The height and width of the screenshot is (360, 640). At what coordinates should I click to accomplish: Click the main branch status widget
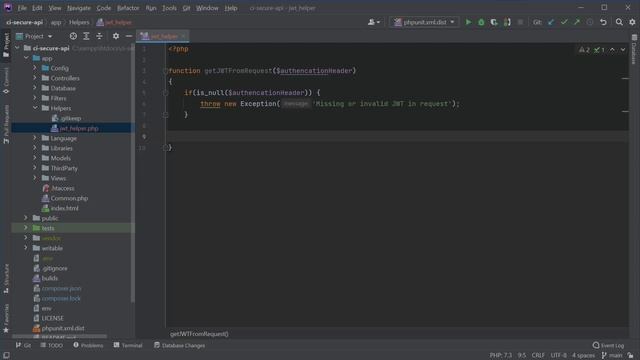612,356
